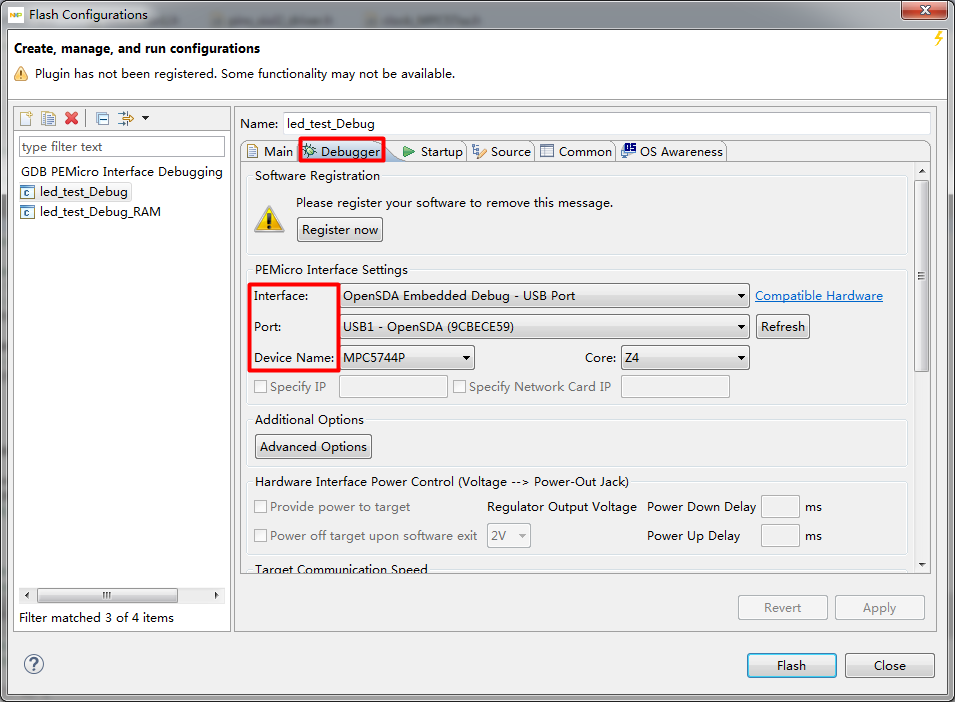Image resolution: width=955 pixels, height=702 pixels.
Task: Click the Collapse All icon
Action: [x=103, y=118]
